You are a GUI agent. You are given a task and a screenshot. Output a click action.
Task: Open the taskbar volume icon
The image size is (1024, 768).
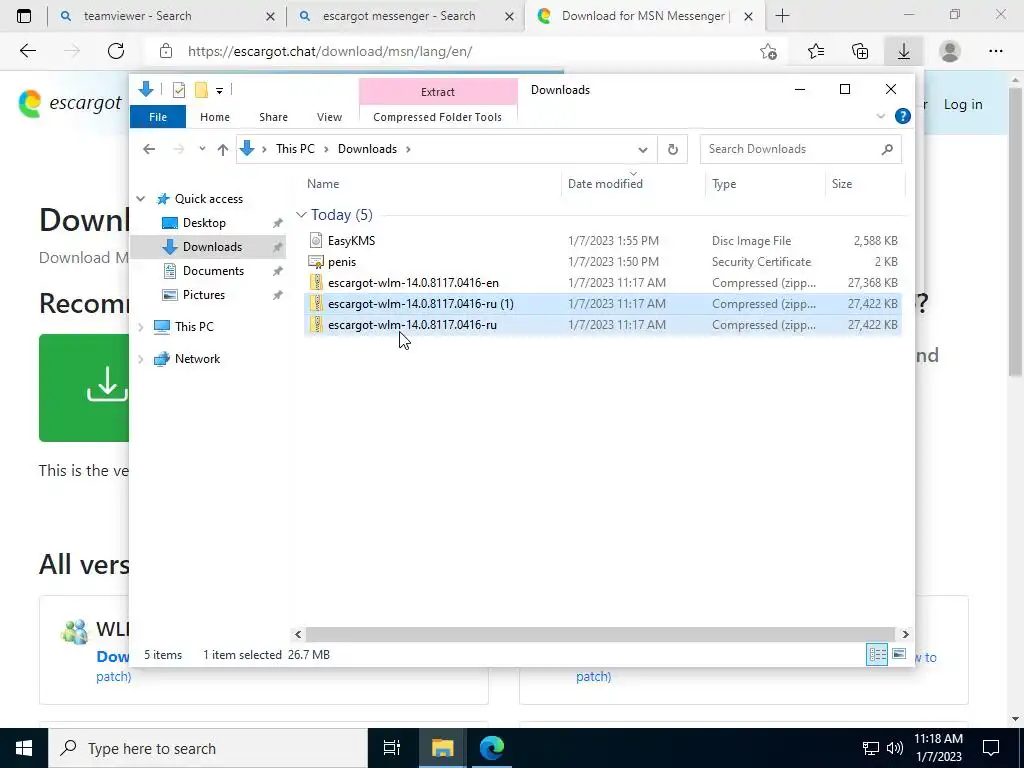point(895,748)
